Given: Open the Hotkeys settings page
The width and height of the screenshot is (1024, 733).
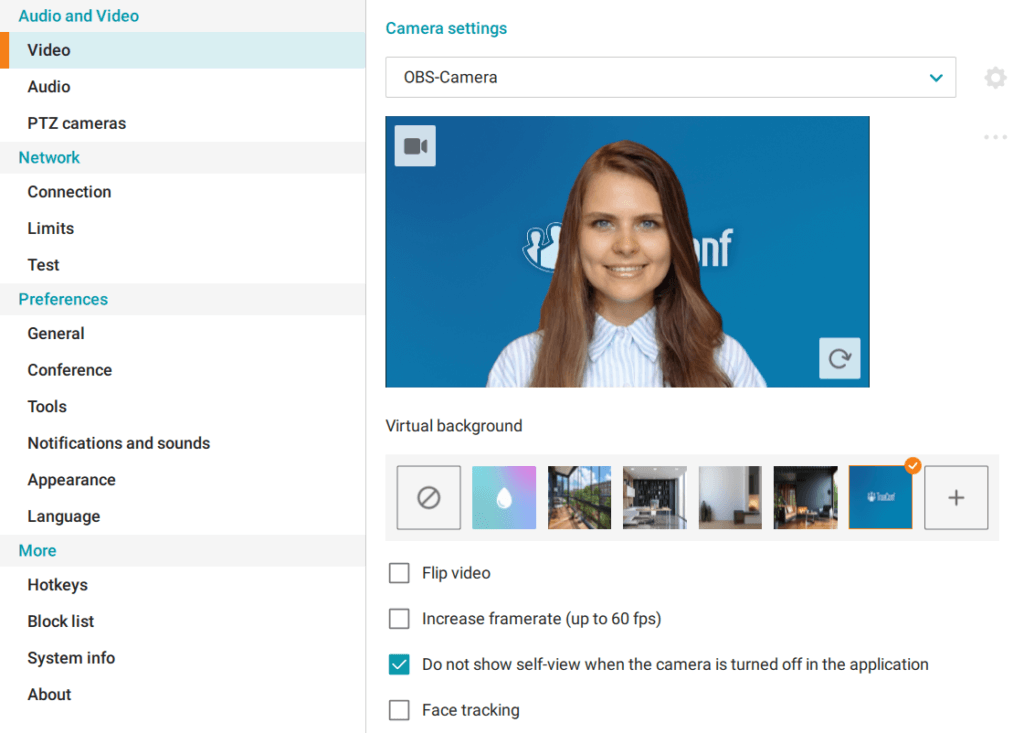Looking at the screenshot, I should pos(57,584).
